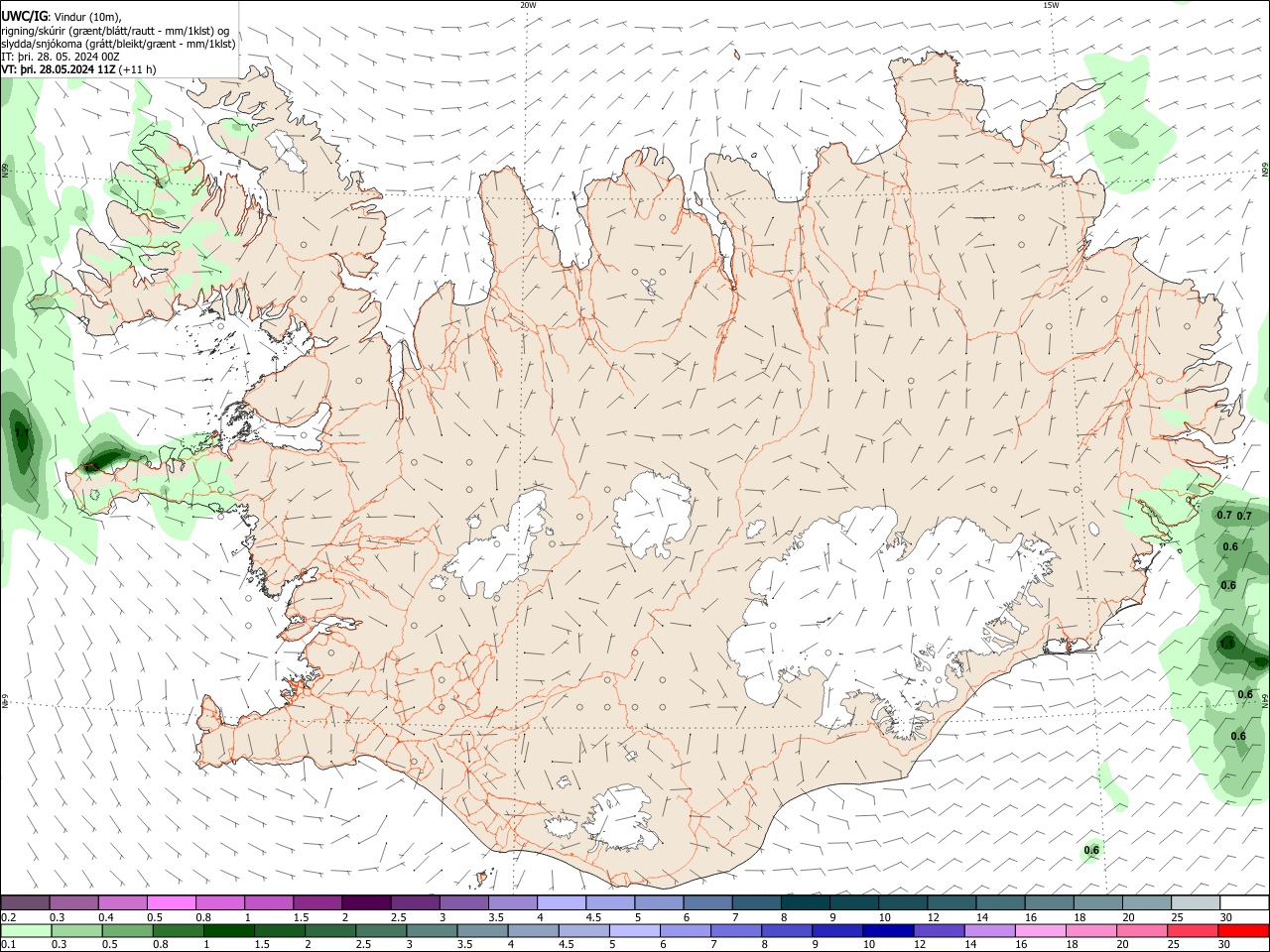
Task: Click the dark teal 8–9 snow swatch
Action: click(x=805, y=903)
